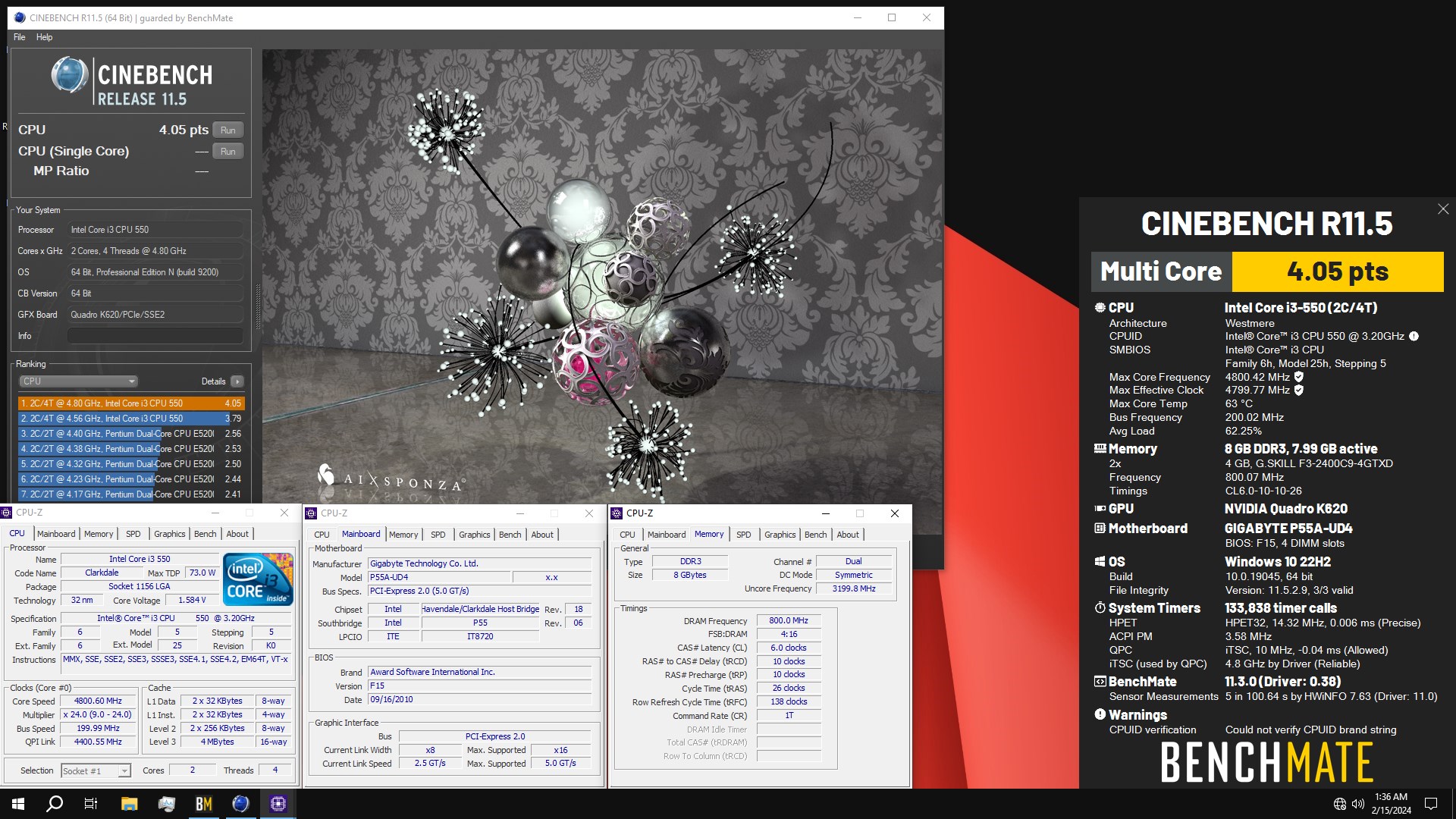
Task: Click CPUID info warning icon in BenchMate
Action: point(1414,336)
